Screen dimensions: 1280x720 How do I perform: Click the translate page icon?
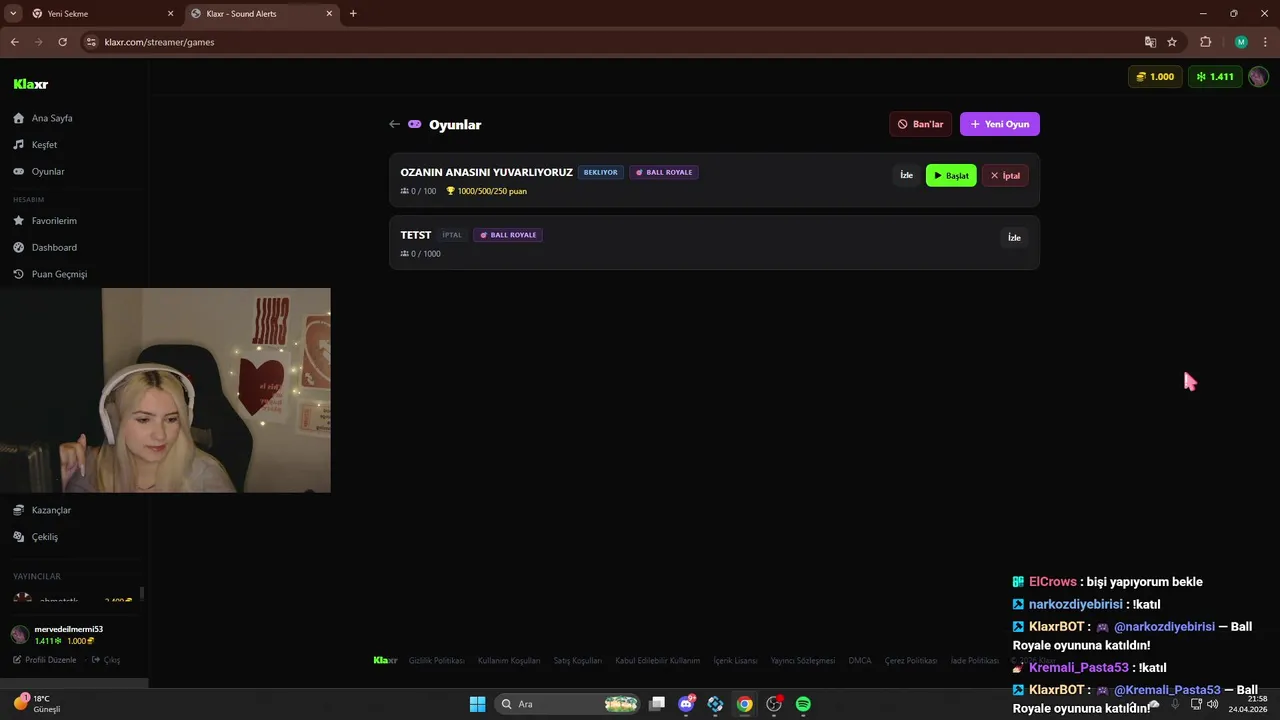point(1150,42)
